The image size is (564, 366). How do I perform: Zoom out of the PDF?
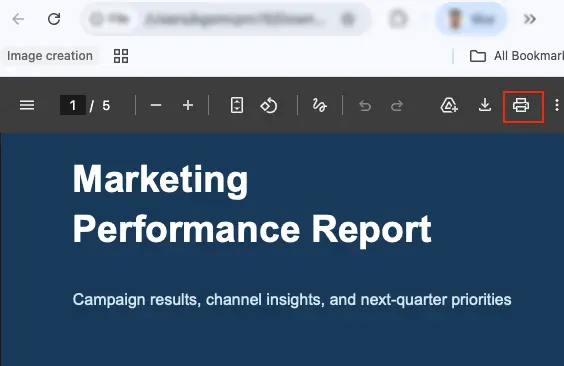coord(156,105)
